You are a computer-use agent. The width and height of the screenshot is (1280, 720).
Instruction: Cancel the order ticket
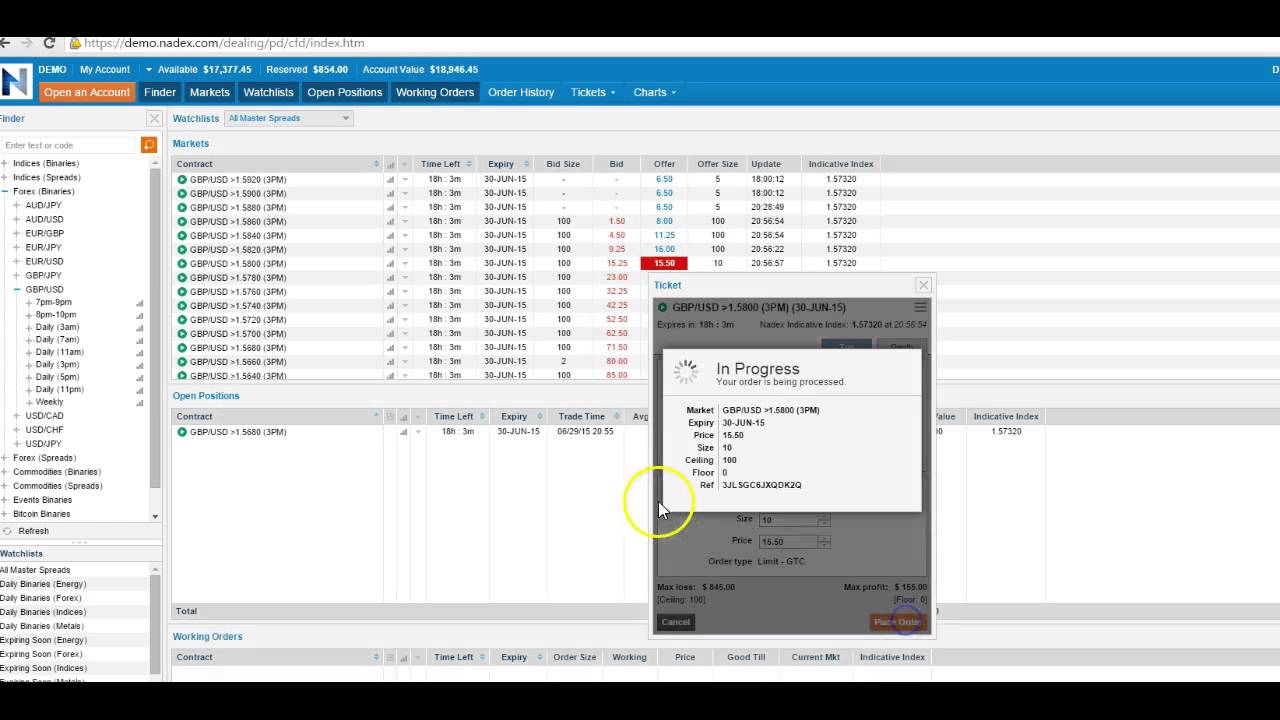coord(676,622)
